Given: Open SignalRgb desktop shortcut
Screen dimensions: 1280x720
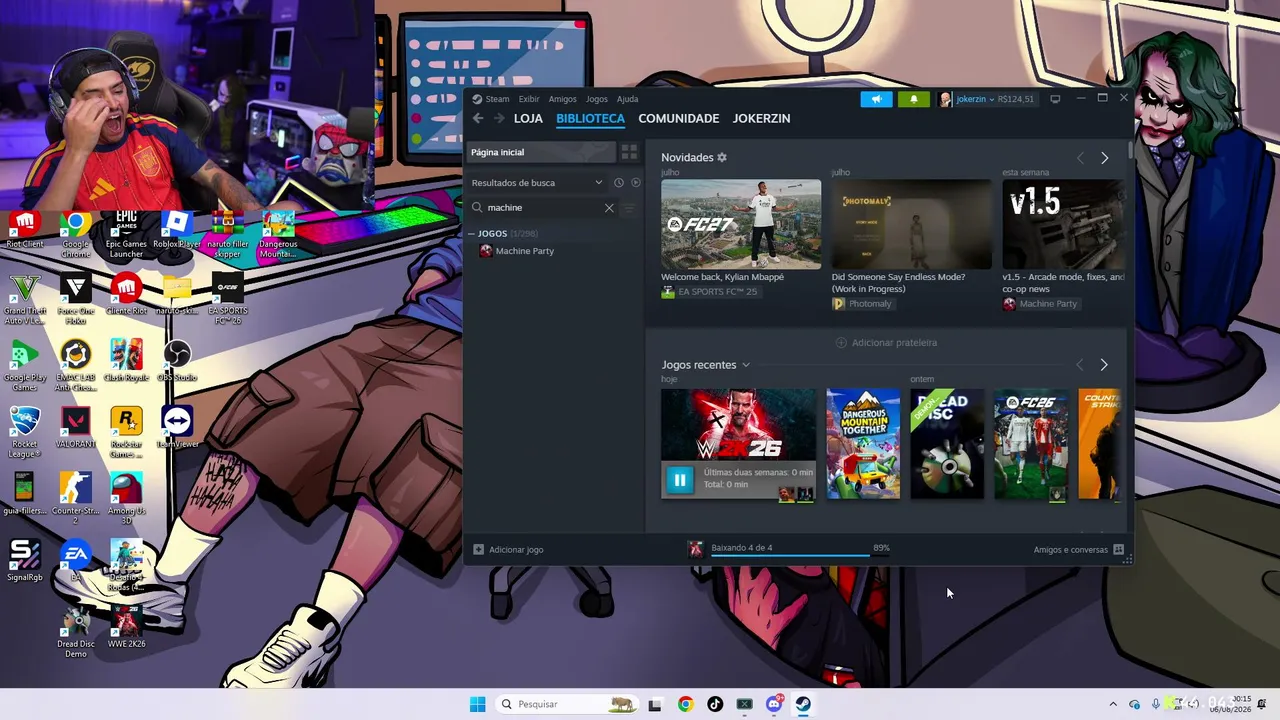Looking at the screenshot, I should click(25, 561).
